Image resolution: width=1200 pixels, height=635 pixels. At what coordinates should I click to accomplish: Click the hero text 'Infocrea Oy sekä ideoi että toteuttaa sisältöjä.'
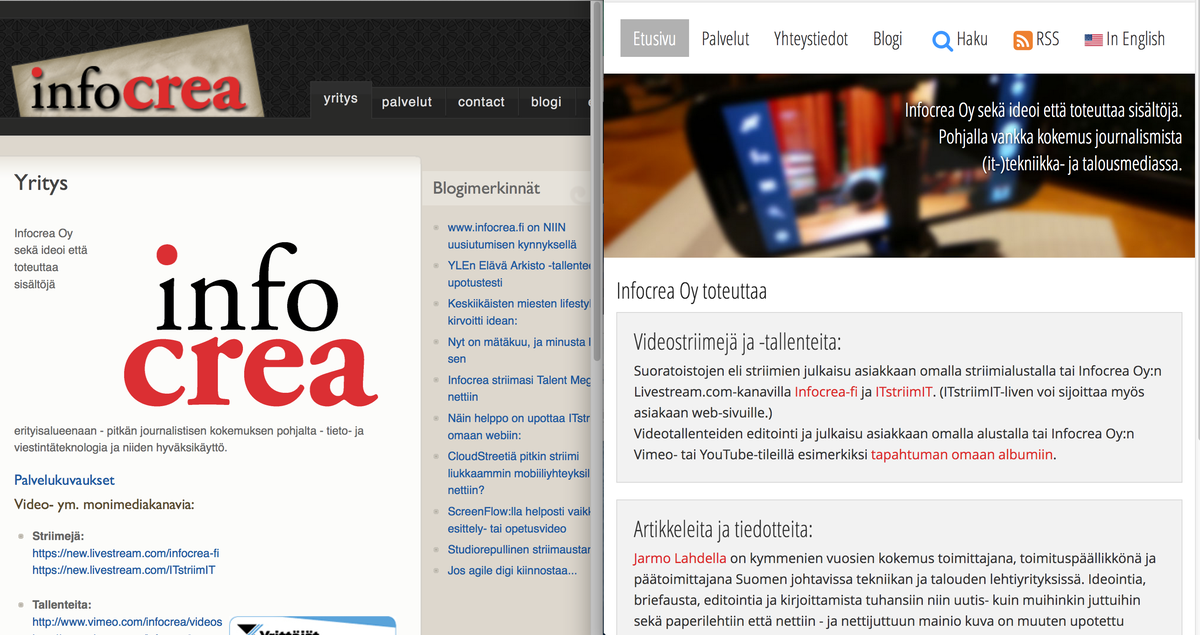click(x=1044, y=111)
